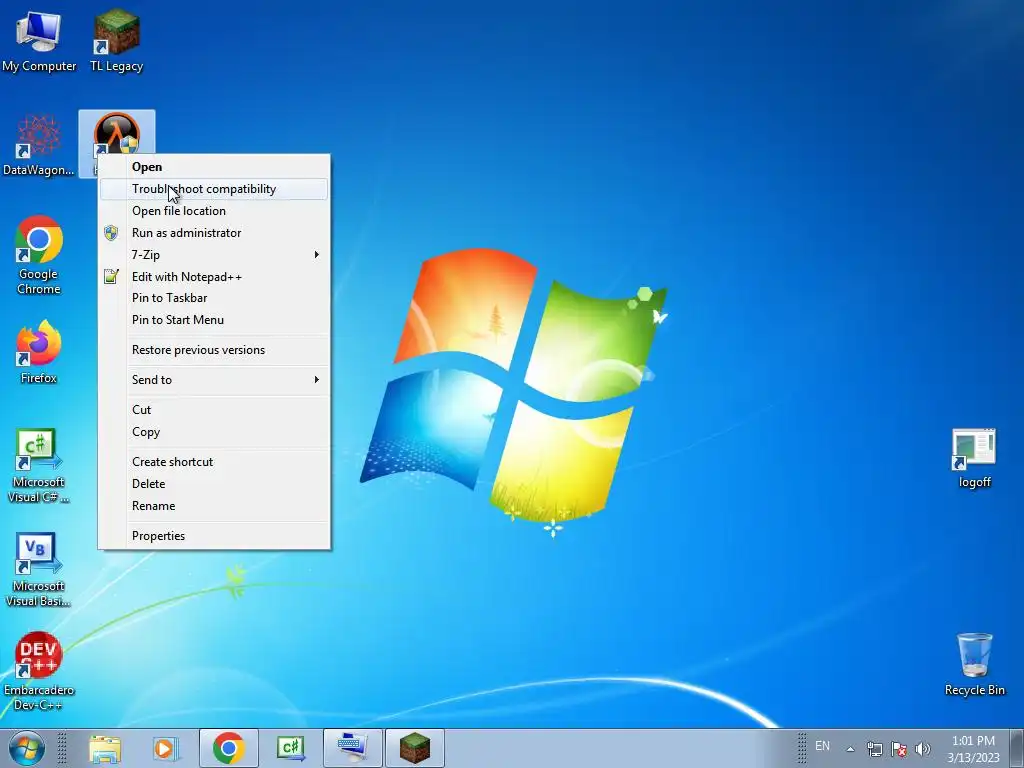Viewport: 1024px width, 768px height.
Task: Open the volume speaker tray icon
Action: (x=923, y=748)
